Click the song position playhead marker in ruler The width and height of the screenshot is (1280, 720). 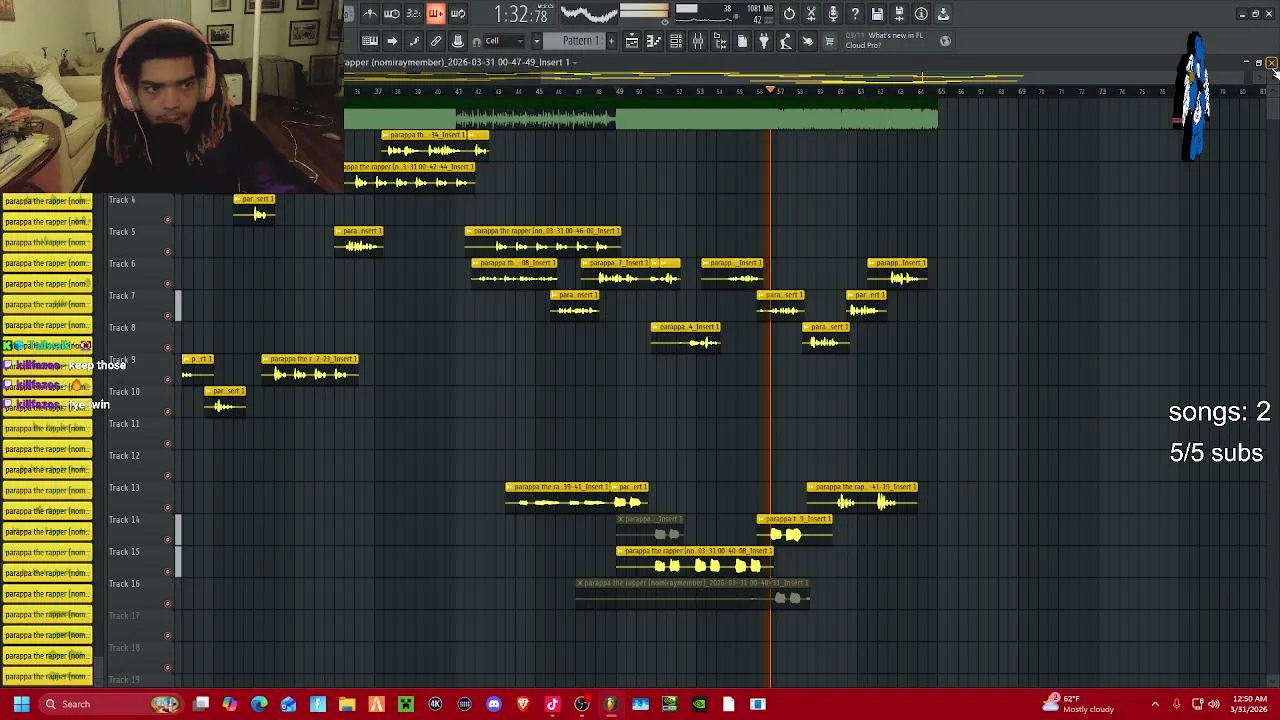click(x=770, y=90)
